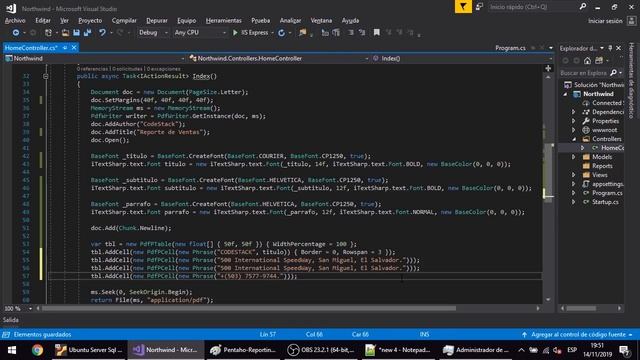
Task: Collapse the Index() method outlining box
Action: pos(46,76)
